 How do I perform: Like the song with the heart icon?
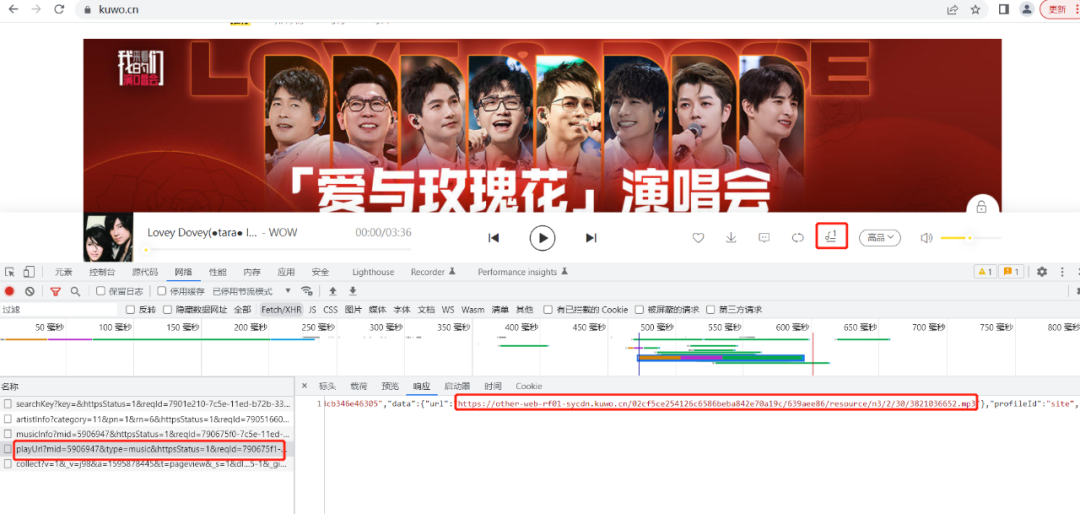(698, 238)
